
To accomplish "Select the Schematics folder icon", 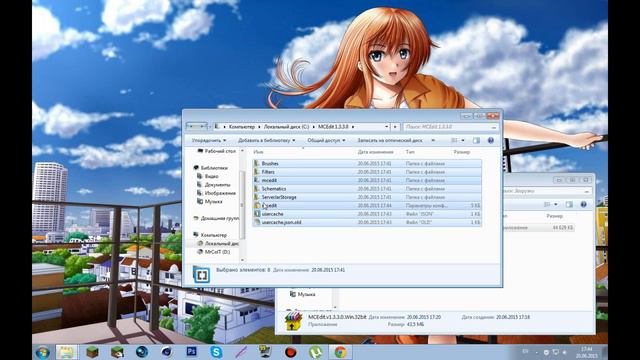I will [x=257, y=189].
